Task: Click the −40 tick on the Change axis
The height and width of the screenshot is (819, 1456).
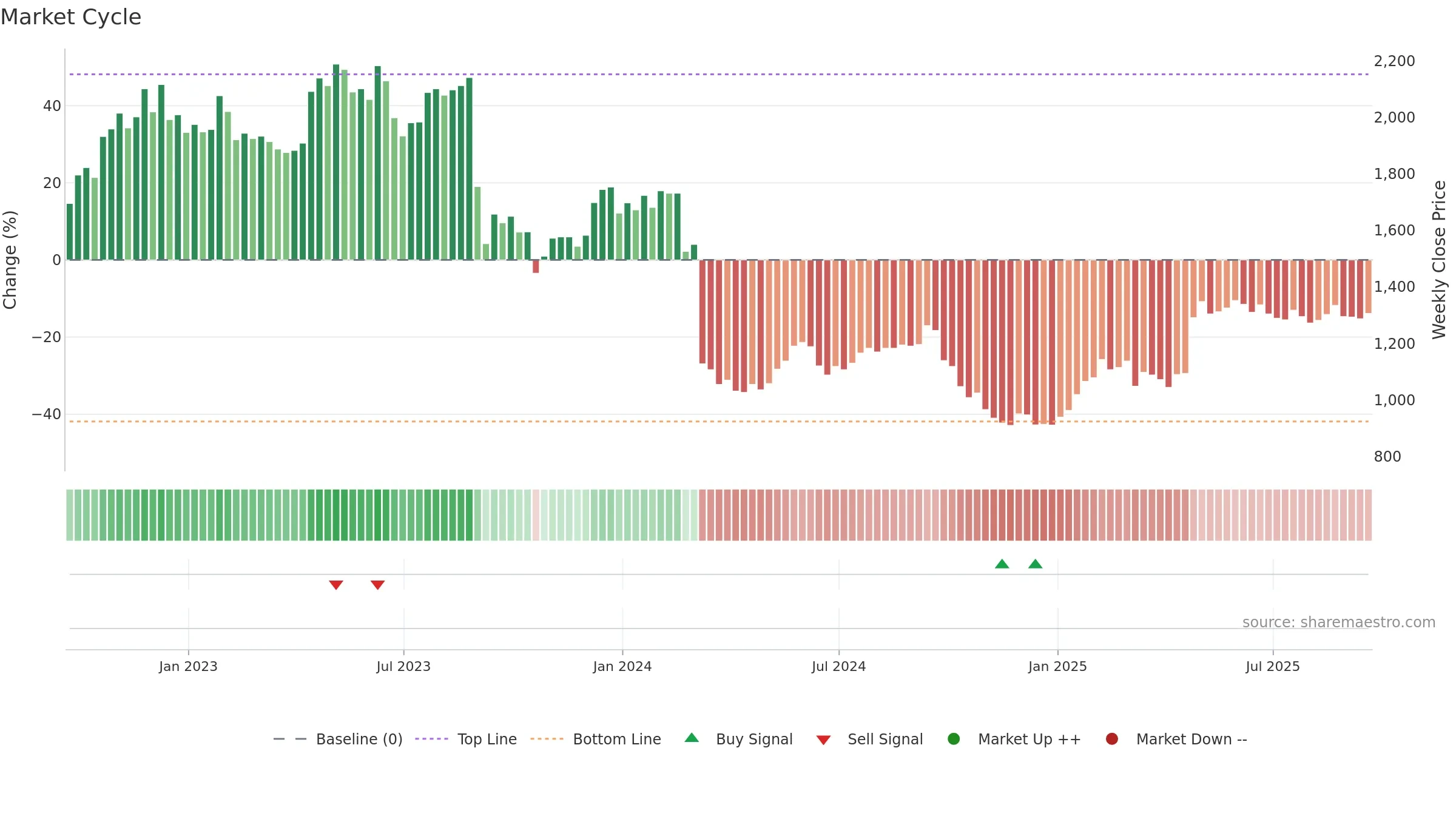Action: [47, 414]
